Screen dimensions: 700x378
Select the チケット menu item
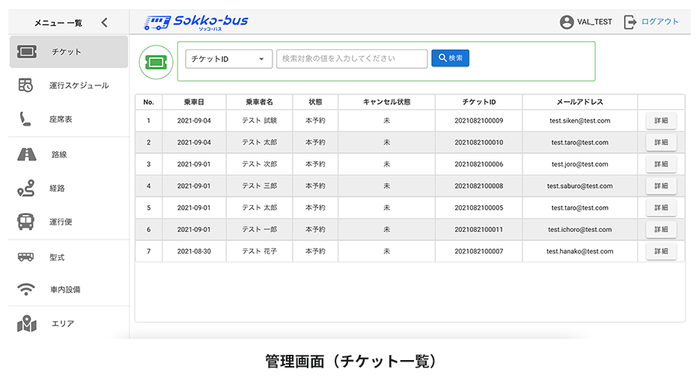68,52
